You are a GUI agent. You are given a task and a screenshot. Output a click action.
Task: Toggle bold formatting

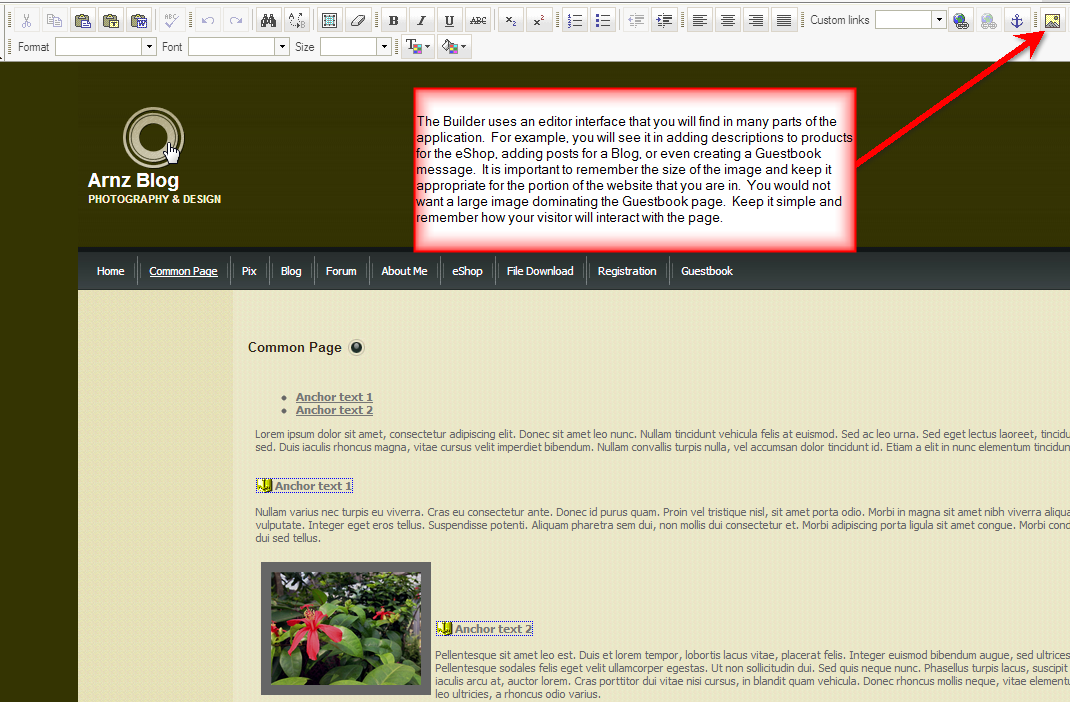393,21
